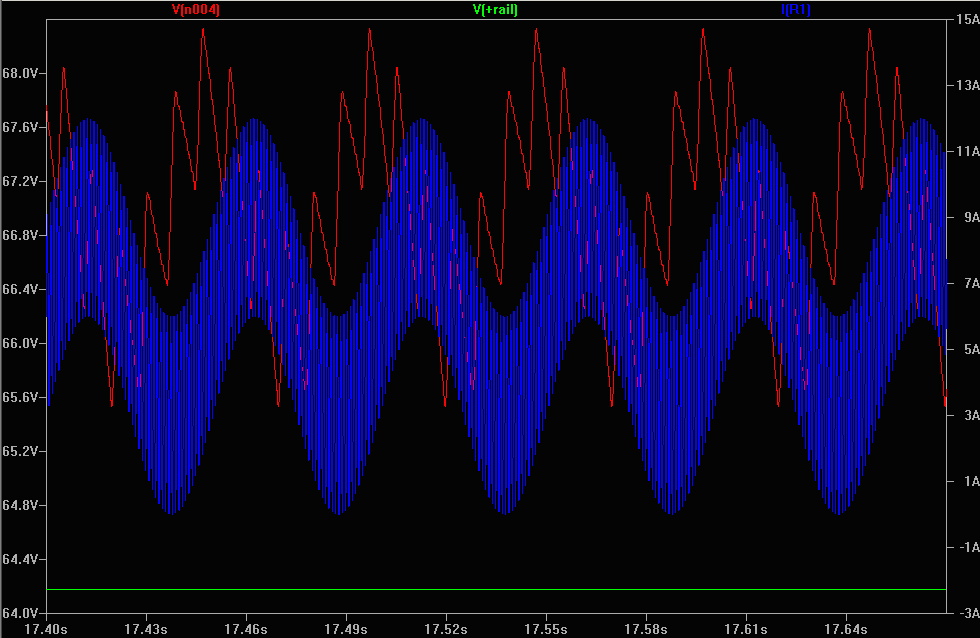Viewport: 980px width, 638px height.
Task: Click the 67.6V left axis label
Action: click(x=20, y=127)
